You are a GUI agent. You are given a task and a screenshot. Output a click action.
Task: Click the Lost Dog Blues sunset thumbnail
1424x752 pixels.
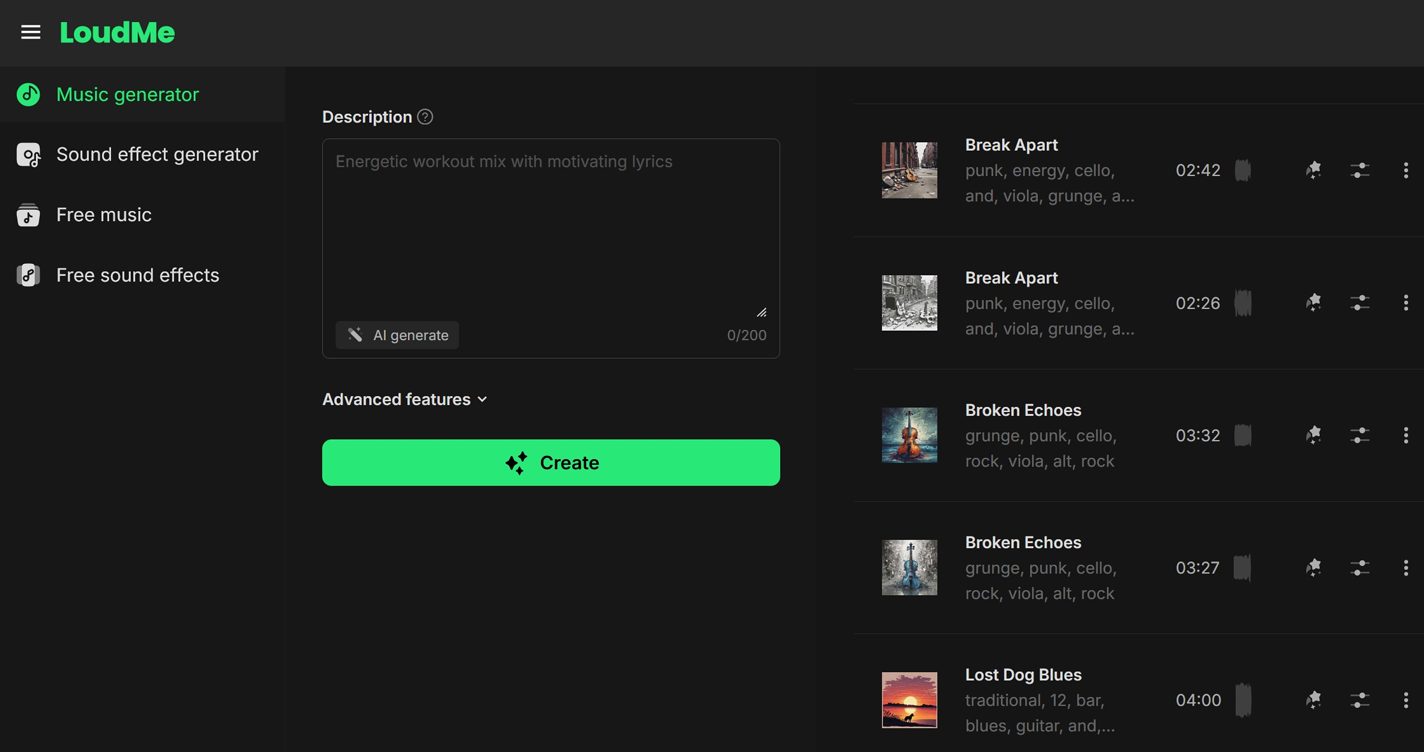pos(909,700)
